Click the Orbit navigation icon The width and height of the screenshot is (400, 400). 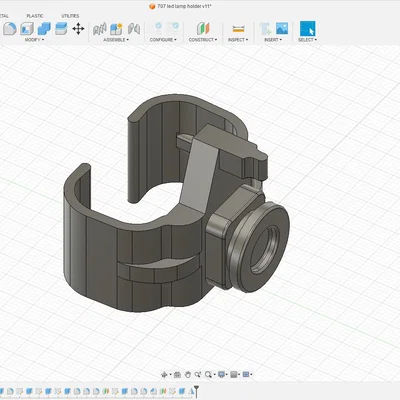point(164,375)
